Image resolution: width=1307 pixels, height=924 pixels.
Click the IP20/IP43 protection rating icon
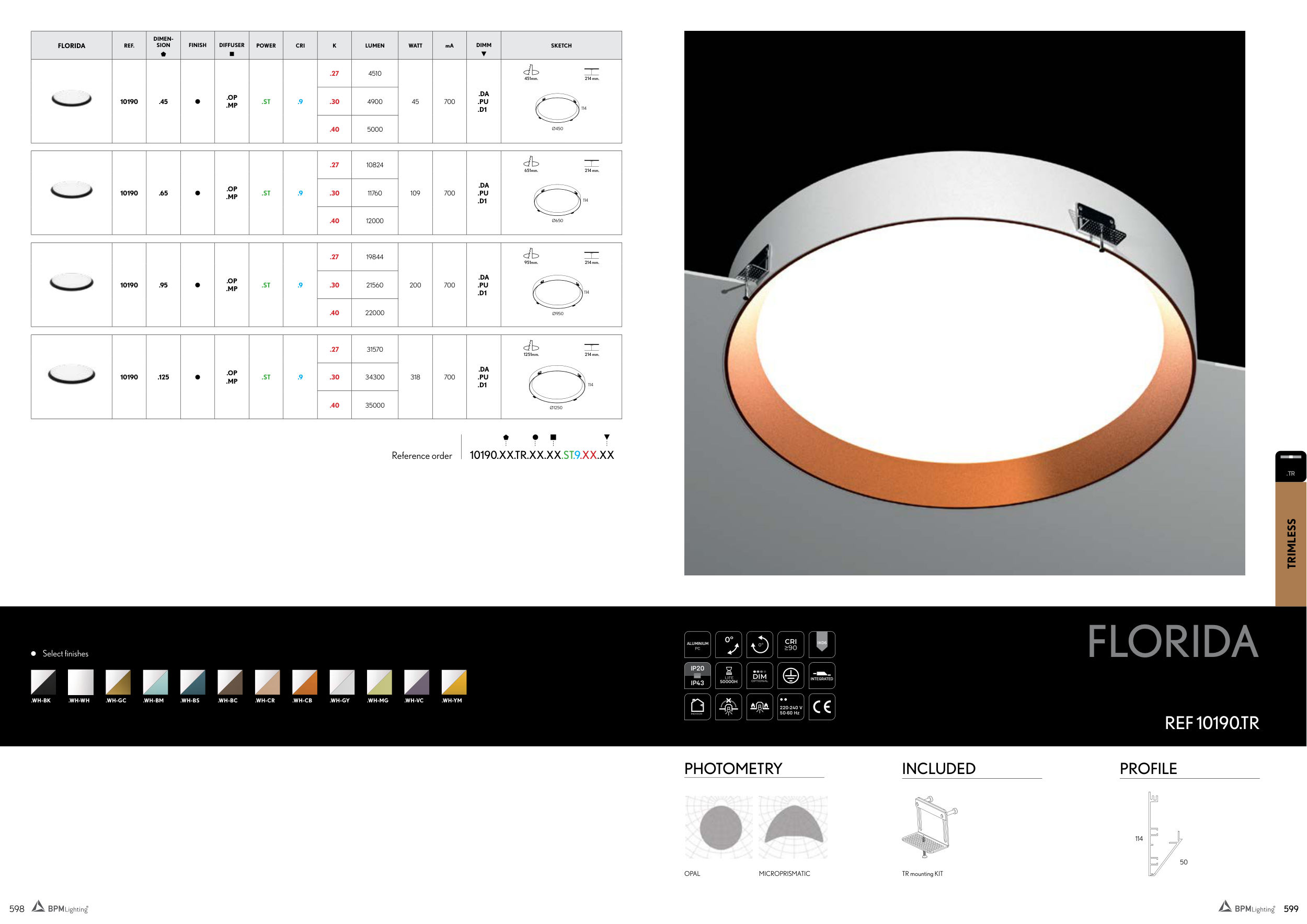coord(697,675)
